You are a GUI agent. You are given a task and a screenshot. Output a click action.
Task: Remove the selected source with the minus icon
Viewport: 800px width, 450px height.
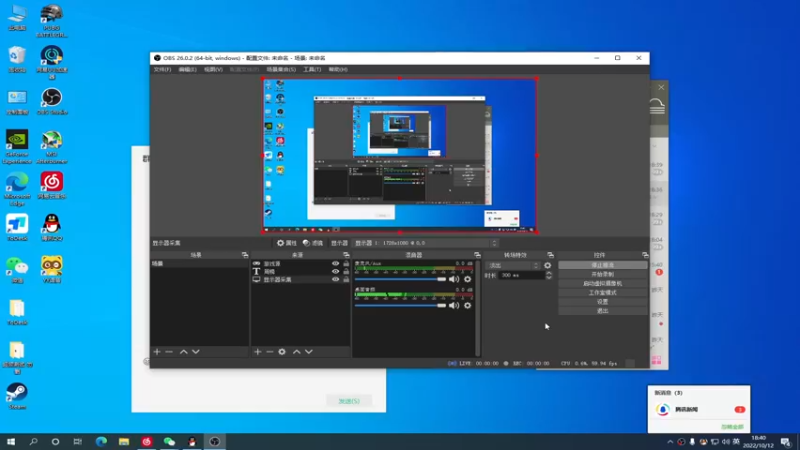(x=270, y=352)
